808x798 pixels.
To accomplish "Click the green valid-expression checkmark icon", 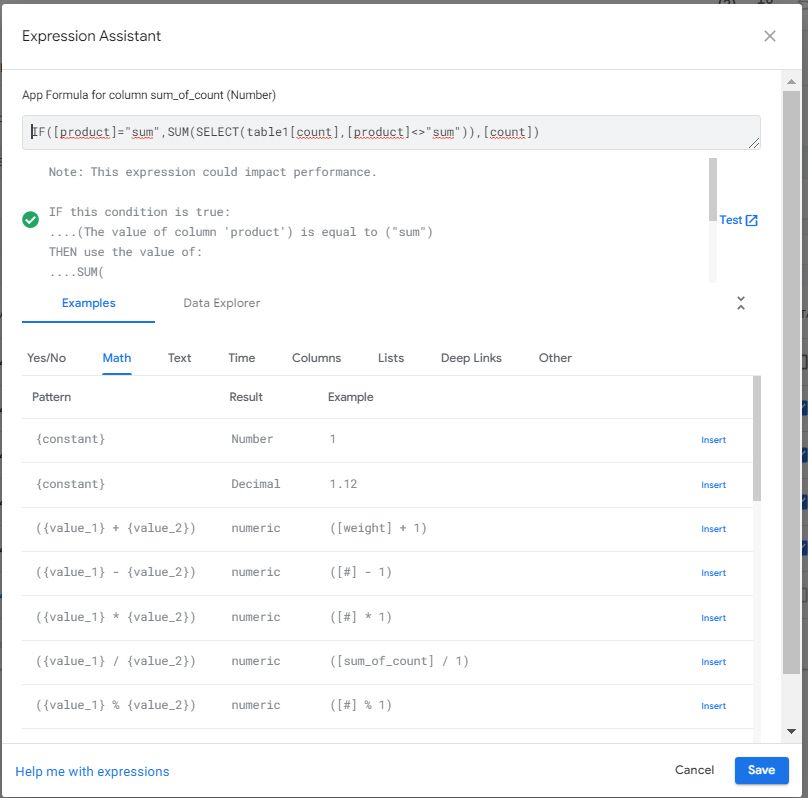I will pyautogui.click(x=30, y=219).
